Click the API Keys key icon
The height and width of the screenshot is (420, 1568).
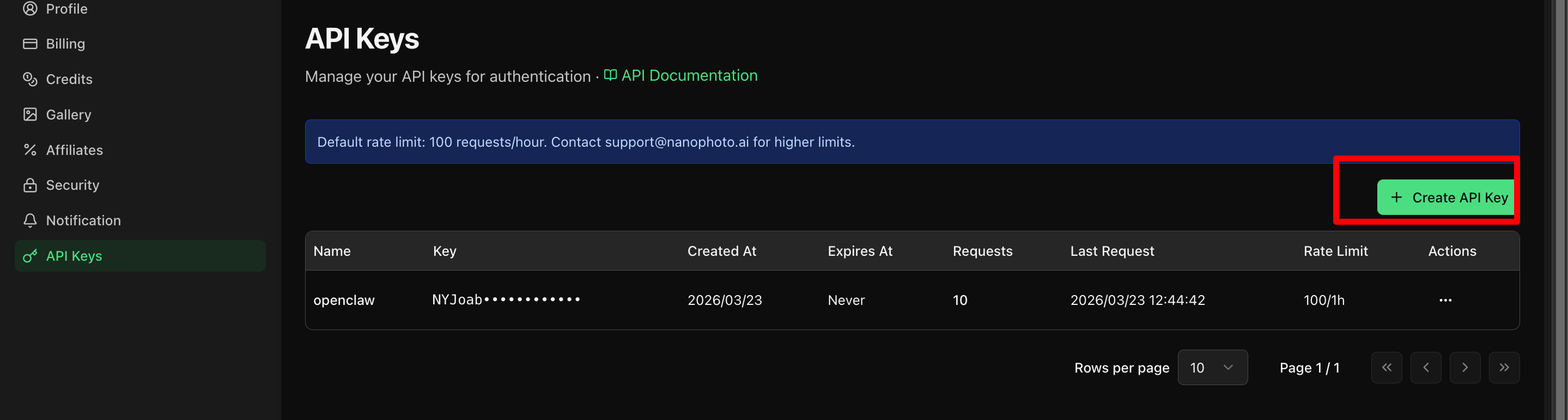tap(30, 256)
